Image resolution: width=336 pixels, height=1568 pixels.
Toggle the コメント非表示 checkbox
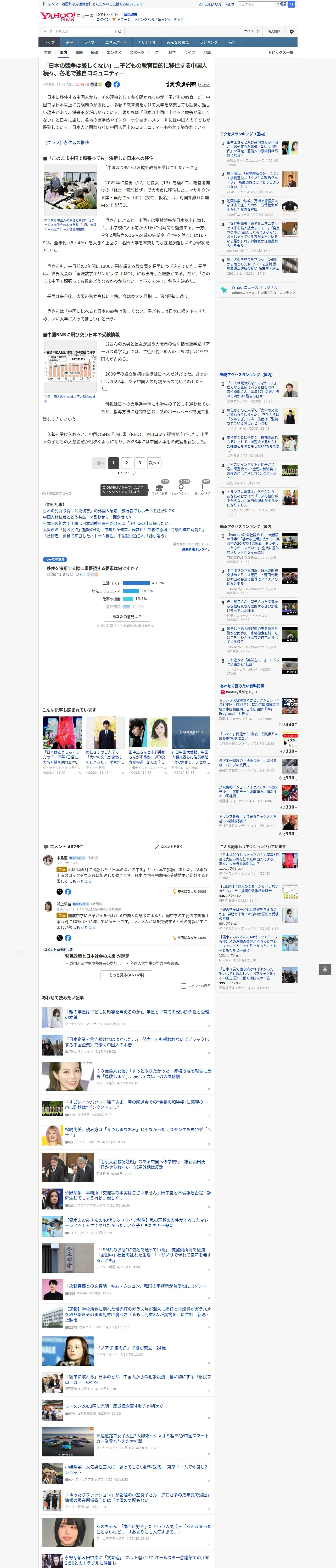click(183, 985)
